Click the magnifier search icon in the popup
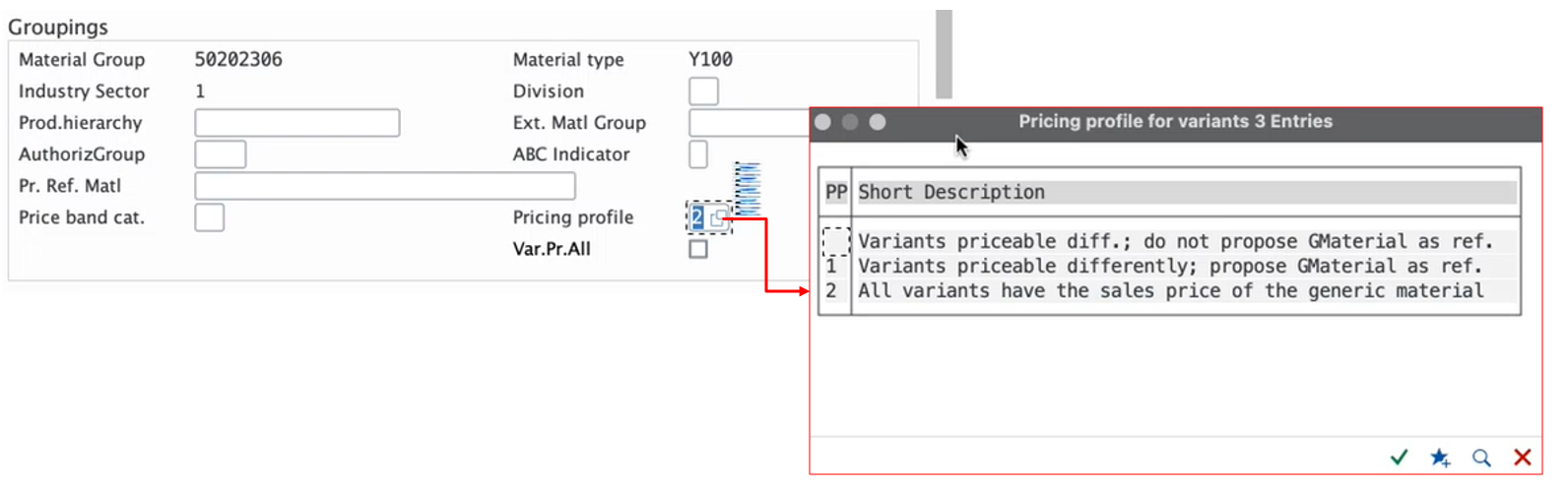The height and width of the screenshot is (491, 1568). [x=1481, y=458]
